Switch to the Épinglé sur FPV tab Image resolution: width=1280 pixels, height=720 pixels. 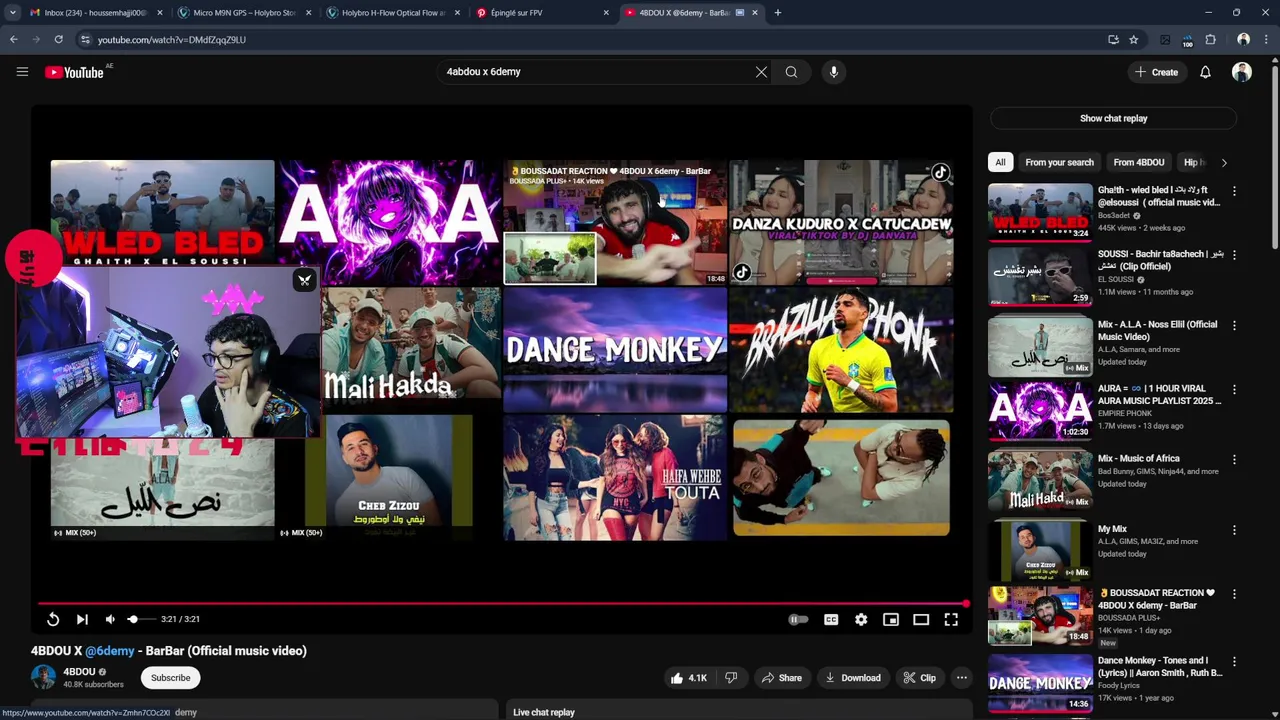pyautogui.click(x=542, y=13)
